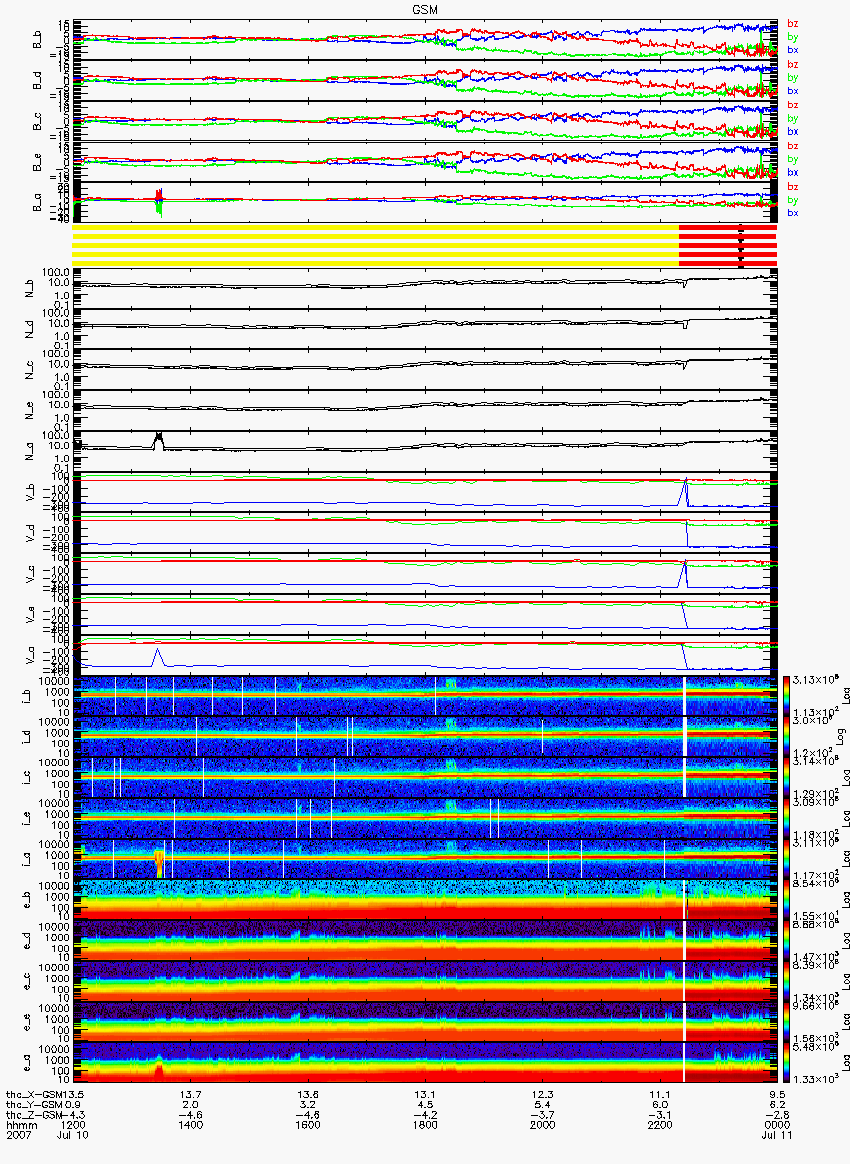Click the V_b velocity panel label
The image size is (850, 1164).
pos(30,493)
